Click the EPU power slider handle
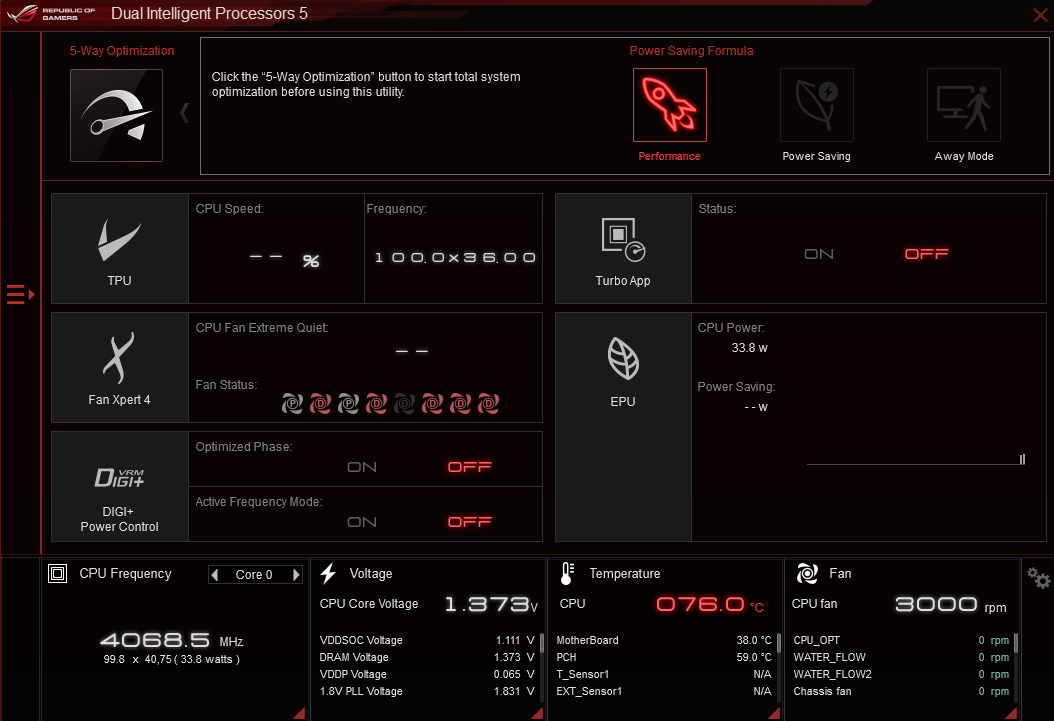The height and width of the screenshot is (721, 1054). [1022, 460]
